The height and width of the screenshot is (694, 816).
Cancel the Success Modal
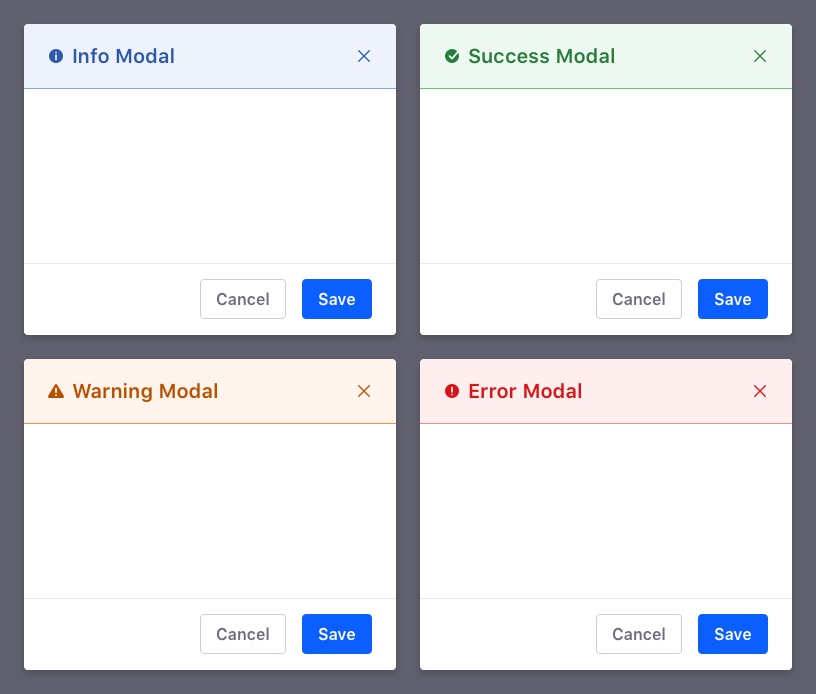click(x=639, y=299)
